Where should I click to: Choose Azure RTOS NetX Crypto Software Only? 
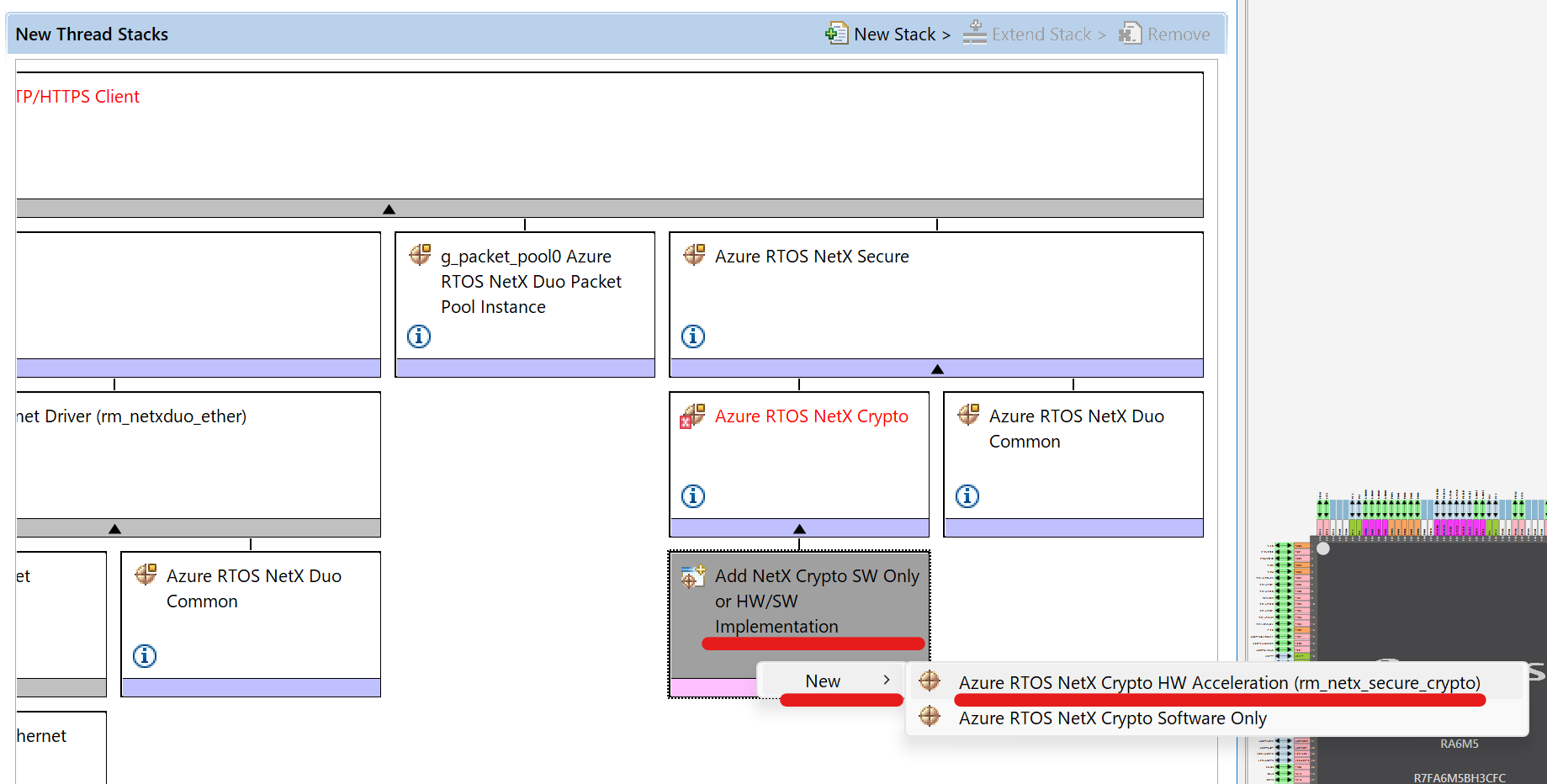(1218, 718)
